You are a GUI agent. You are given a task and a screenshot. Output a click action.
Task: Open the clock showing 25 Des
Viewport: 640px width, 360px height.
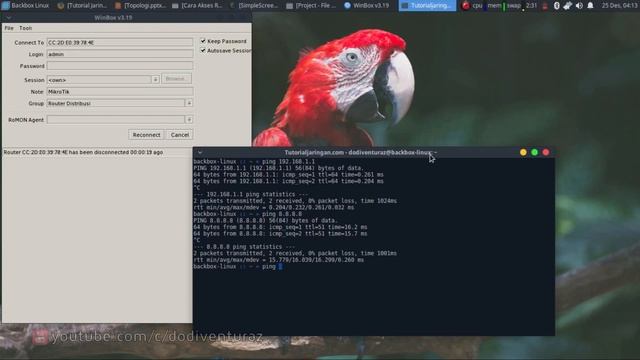click(x=620, y=5)
